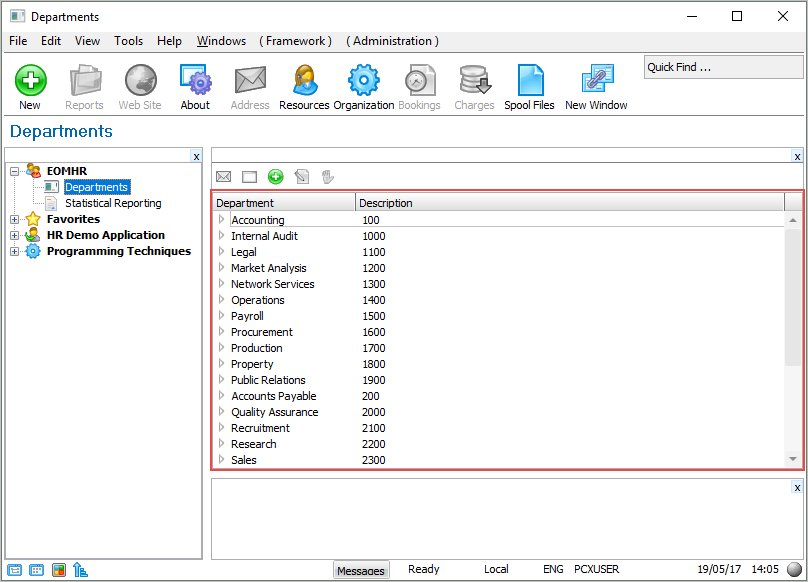Viewport: 808px width, 582px height.
Task: Open the Web Site globe icon
Action: point(140,80)
